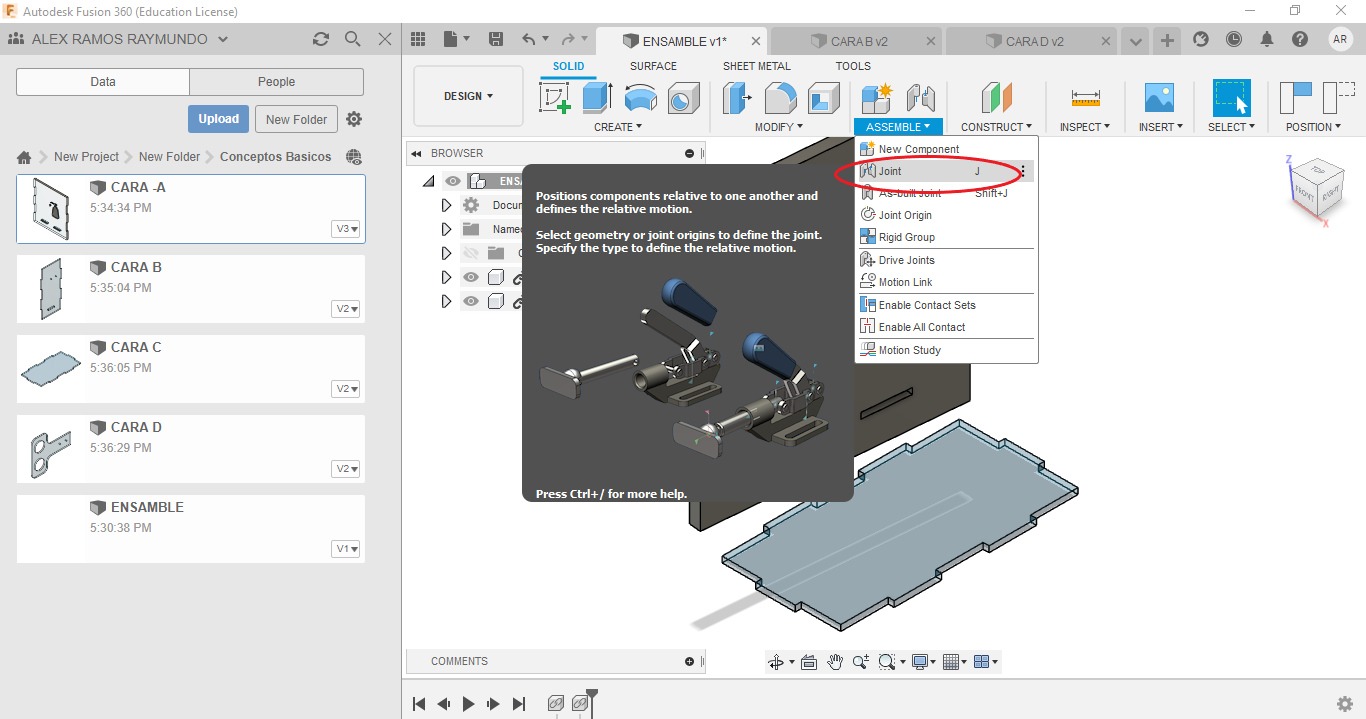
Task: Click the New Folder button
Action: pos(297,119)
